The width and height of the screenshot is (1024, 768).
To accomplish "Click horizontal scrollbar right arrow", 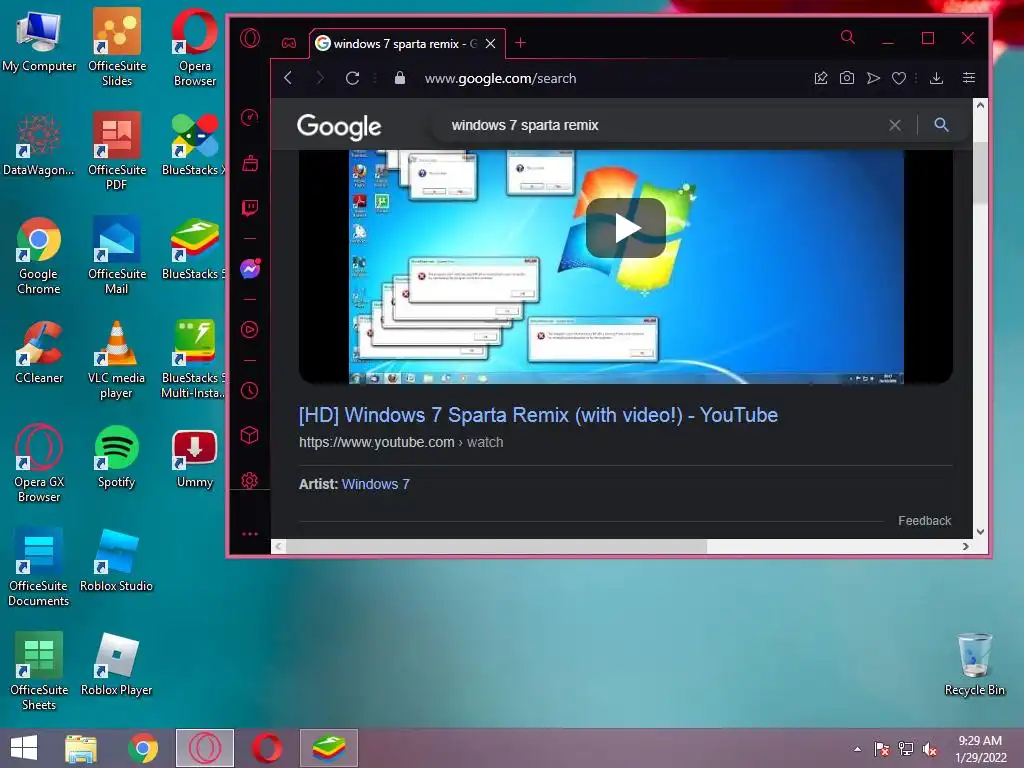I will click(965, 546).
